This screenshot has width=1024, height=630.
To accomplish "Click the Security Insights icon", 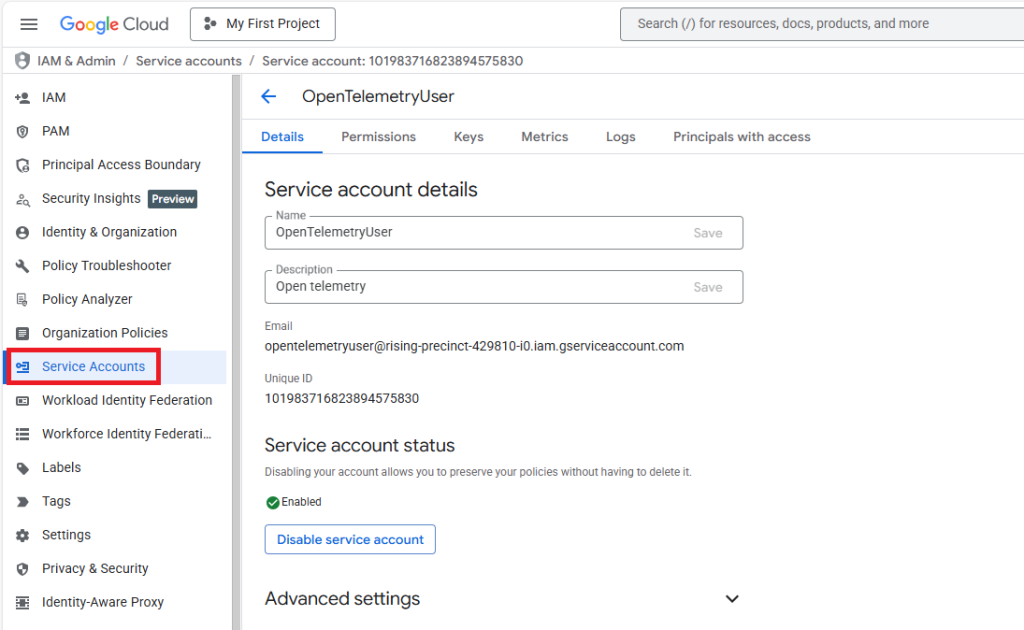I will coord(22,199).
